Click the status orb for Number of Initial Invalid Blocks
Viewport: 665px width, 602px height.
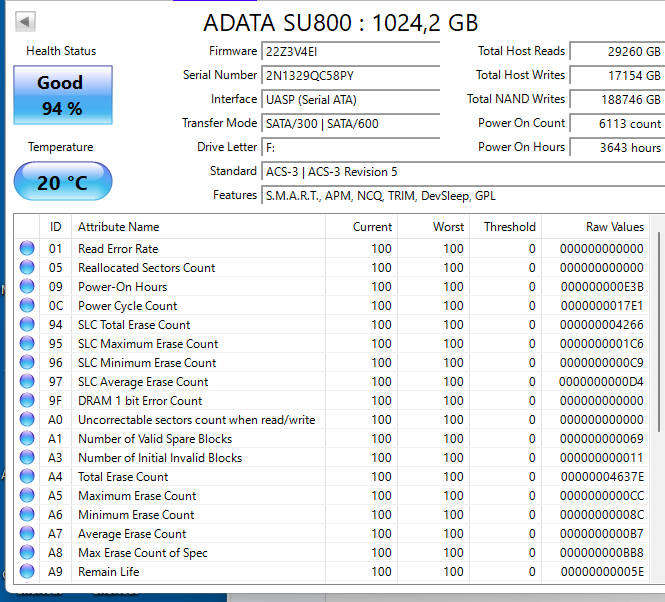pyautogui.click(x=27, y=457)
